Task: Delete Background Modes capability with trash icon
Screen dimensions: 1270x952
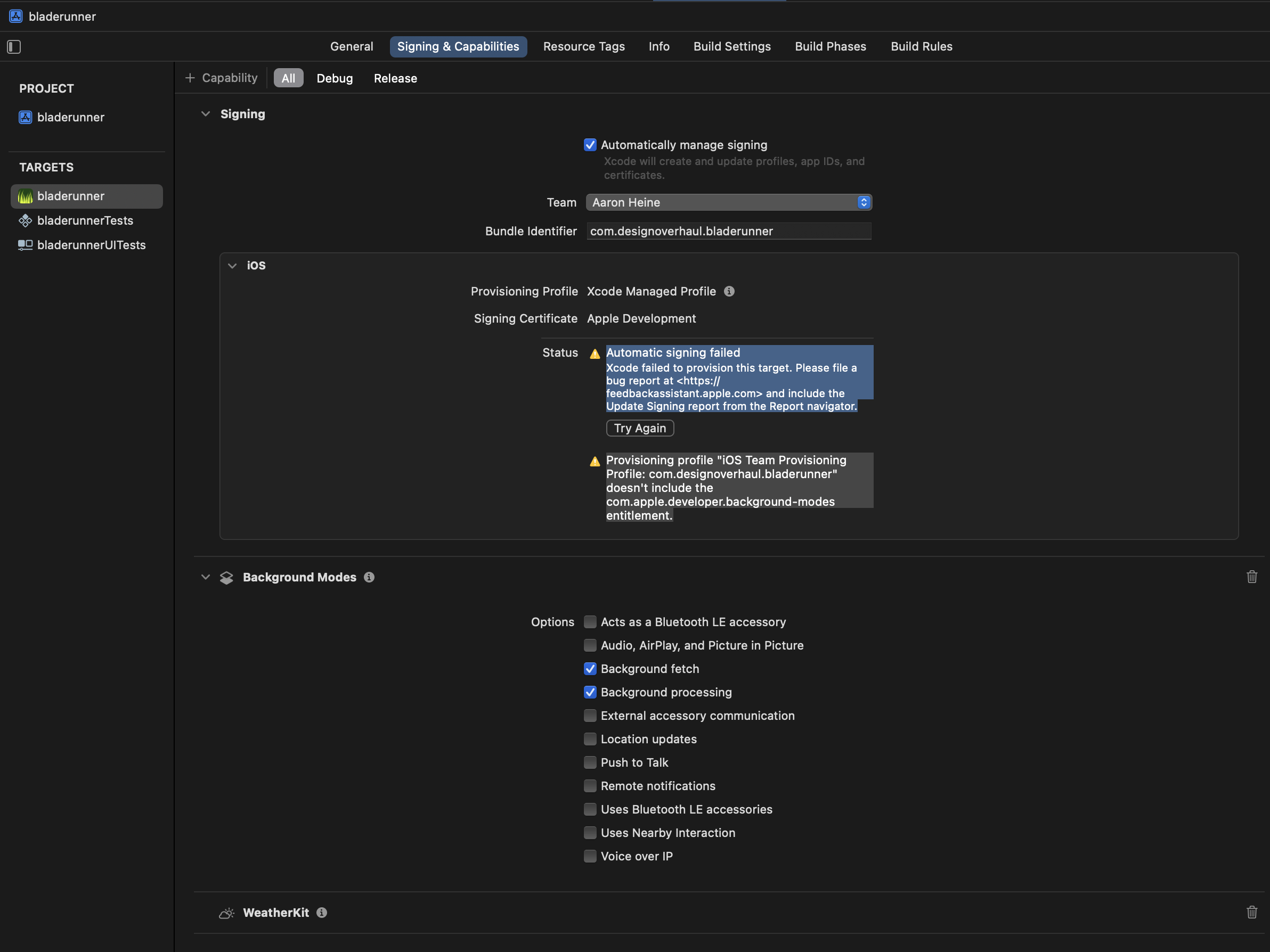Action: [1252, 577]
